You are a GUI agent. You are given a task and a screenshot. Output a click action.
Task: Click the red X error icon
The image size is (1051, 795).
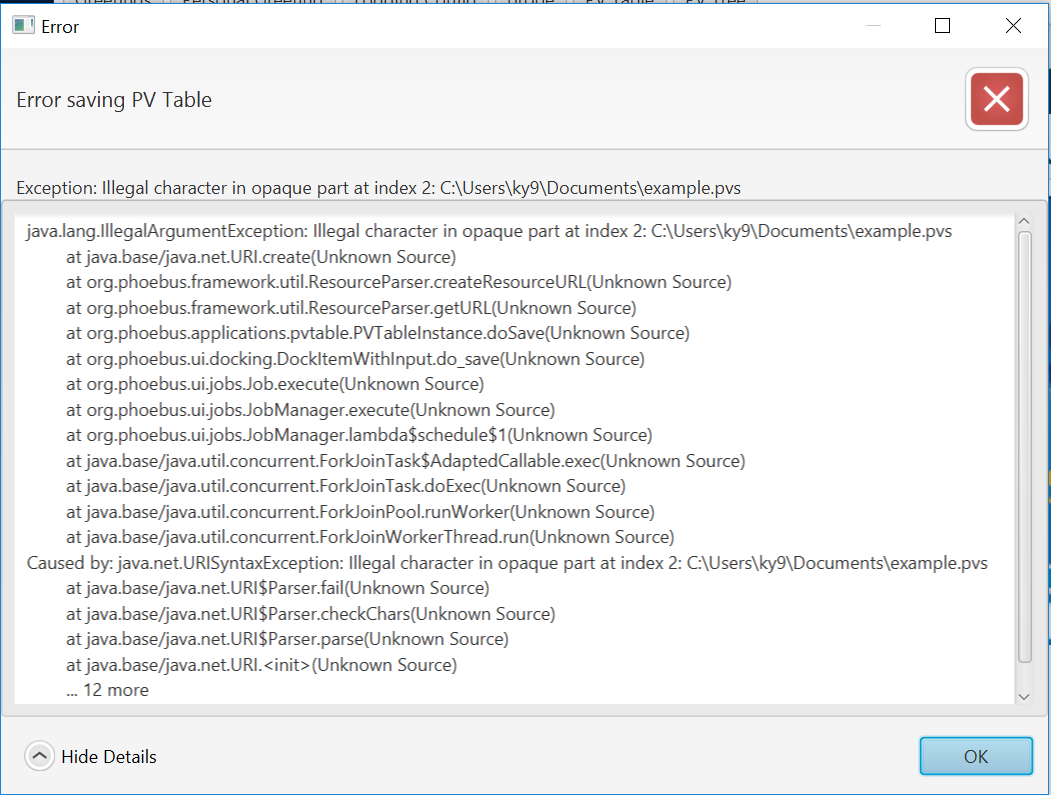(996, 99)
